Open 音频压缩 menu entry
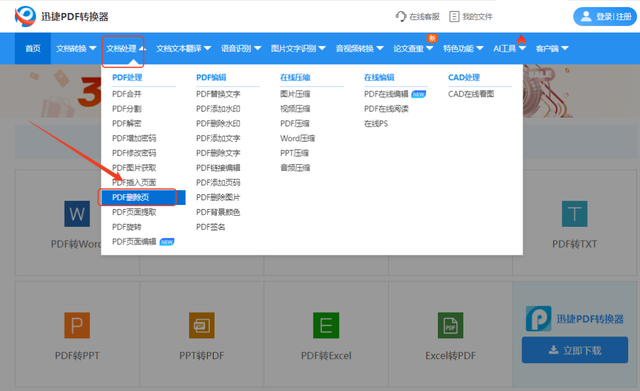Image resolution: width=640 pixels, height=391 pixels. pos(295,168)
